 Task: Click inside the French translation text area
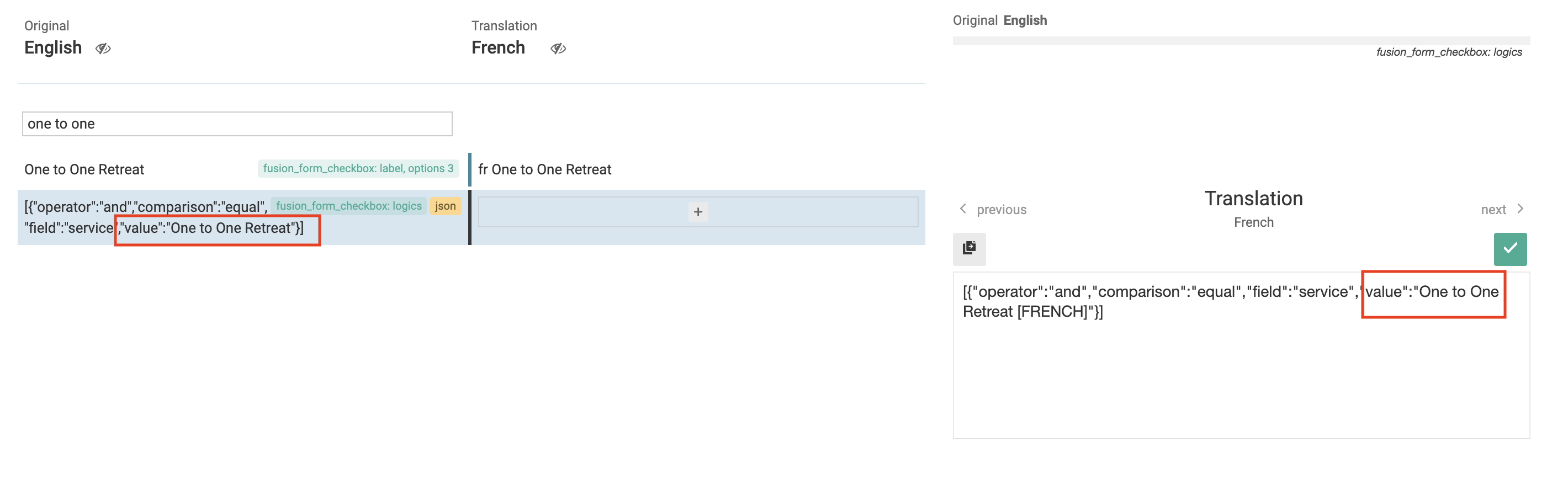(1241, 355)
